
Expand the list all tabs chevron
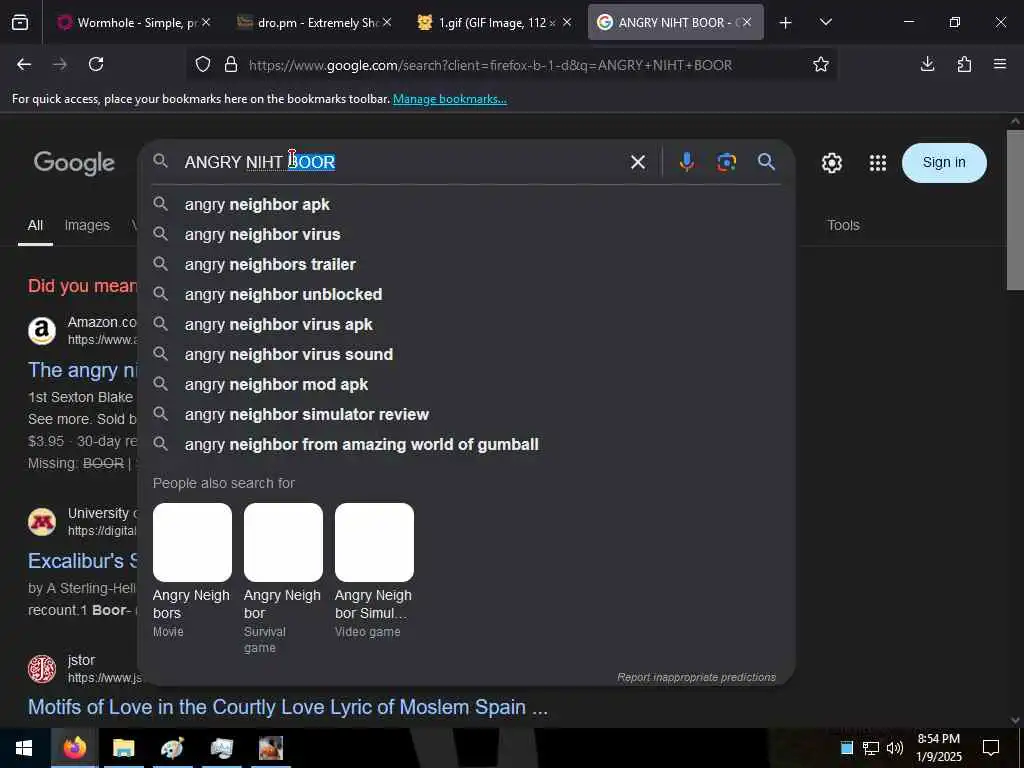pos(825,23)
